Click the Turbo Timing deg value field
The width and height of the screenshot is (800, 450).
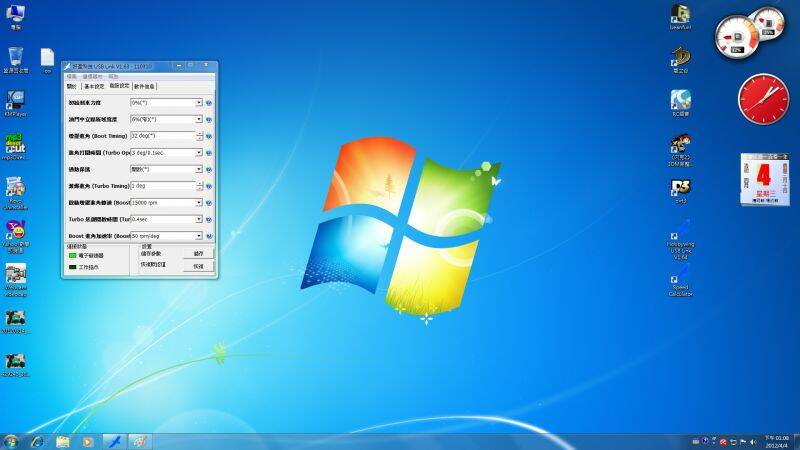(163, 186)
